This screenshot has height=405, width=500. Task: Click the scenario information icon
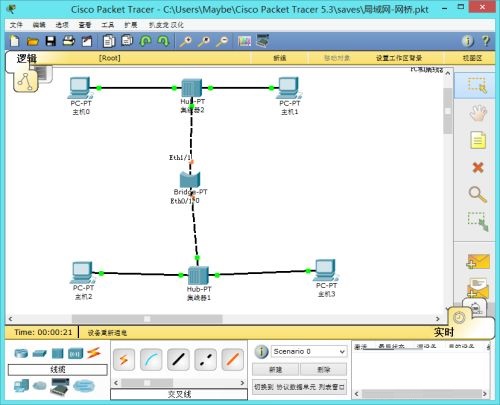pyautogui.click(x=261, y=352)
